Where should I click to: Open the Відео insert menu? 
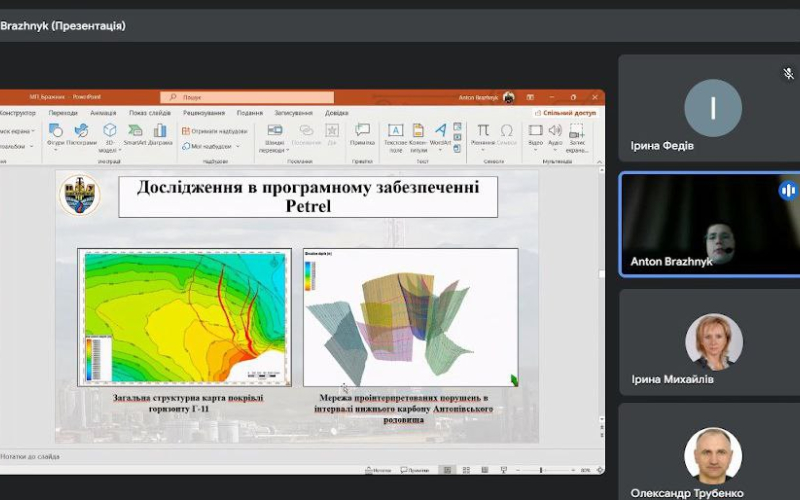[x=535, y=136]
